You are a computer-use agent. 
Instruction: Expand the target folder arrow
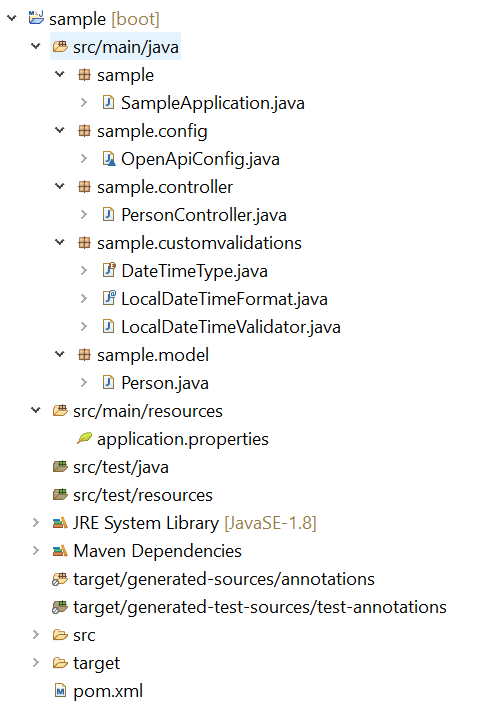pyautogui.click(x=36, y=663)
